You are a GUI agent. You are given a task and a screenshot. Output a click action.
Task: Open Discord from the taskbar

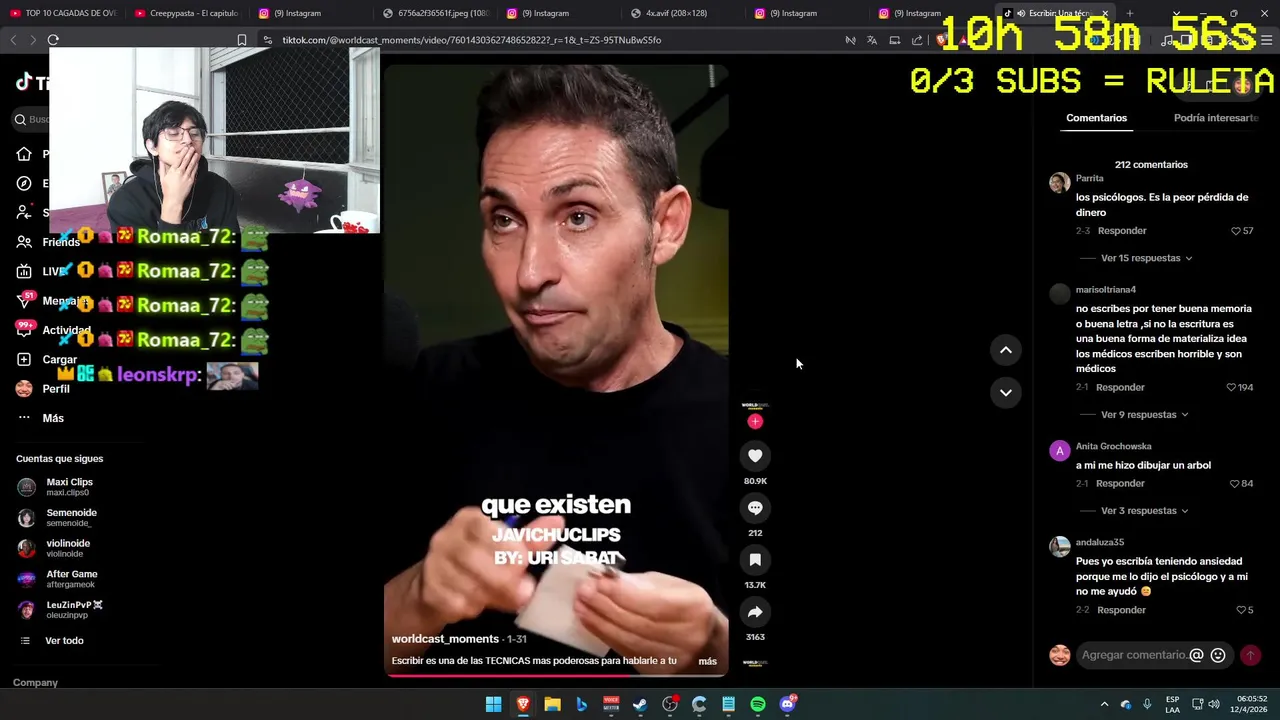787,704
